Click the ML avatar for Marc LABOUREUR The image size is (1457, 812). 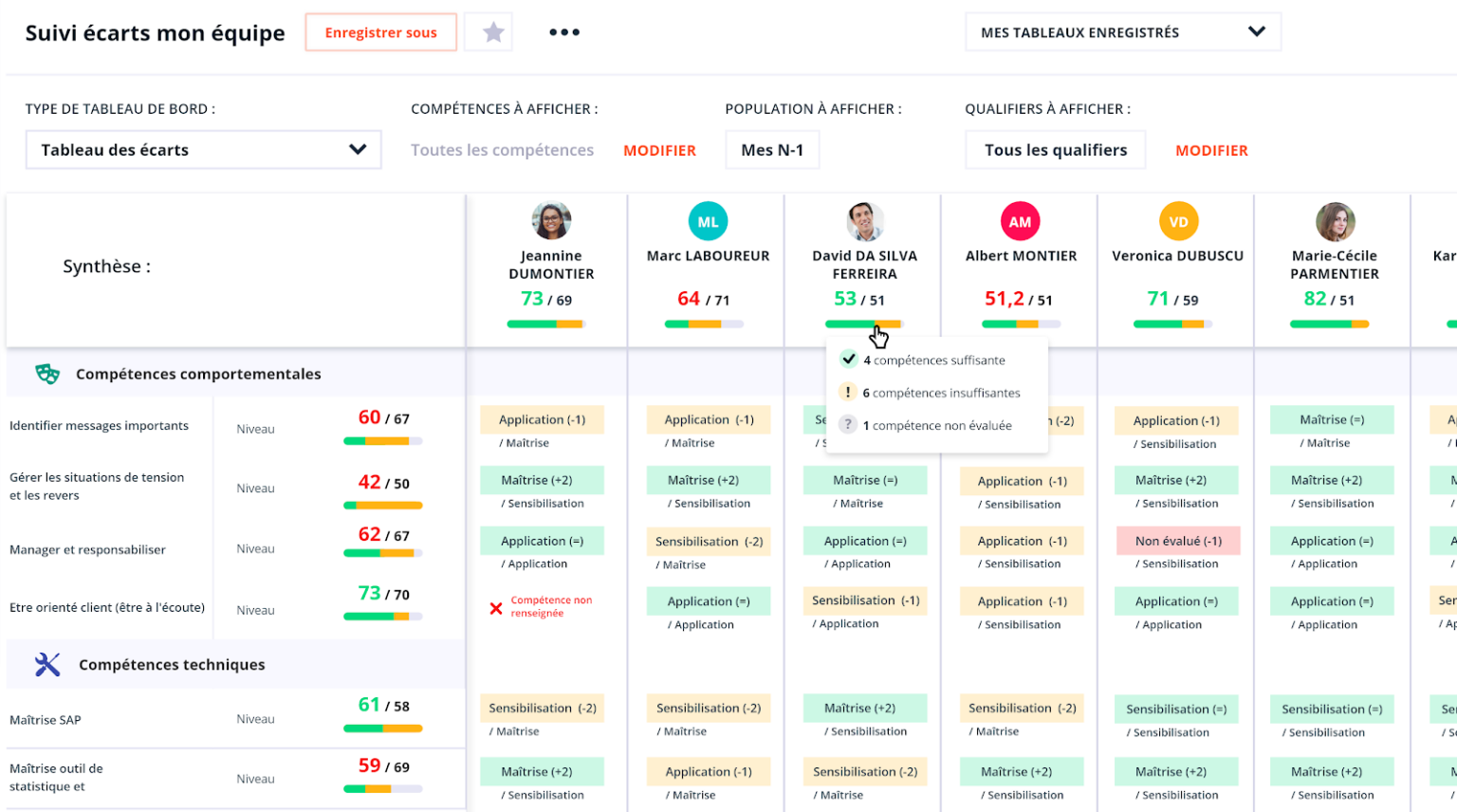coord(708,222)
